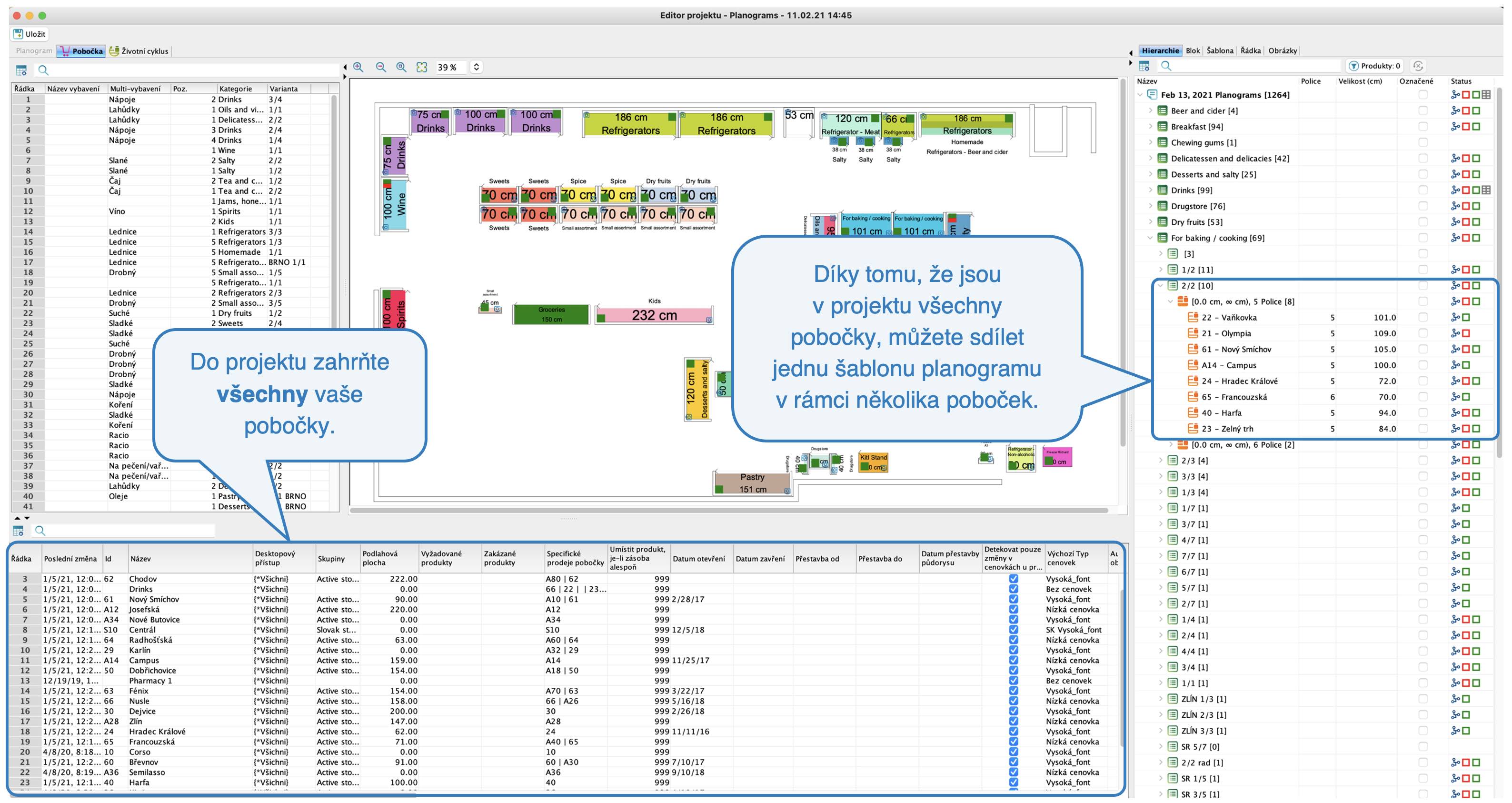Screen dimensions: 1512x803
Task: Switch to the Životní cyklus tab
Action: pos(139,51)
